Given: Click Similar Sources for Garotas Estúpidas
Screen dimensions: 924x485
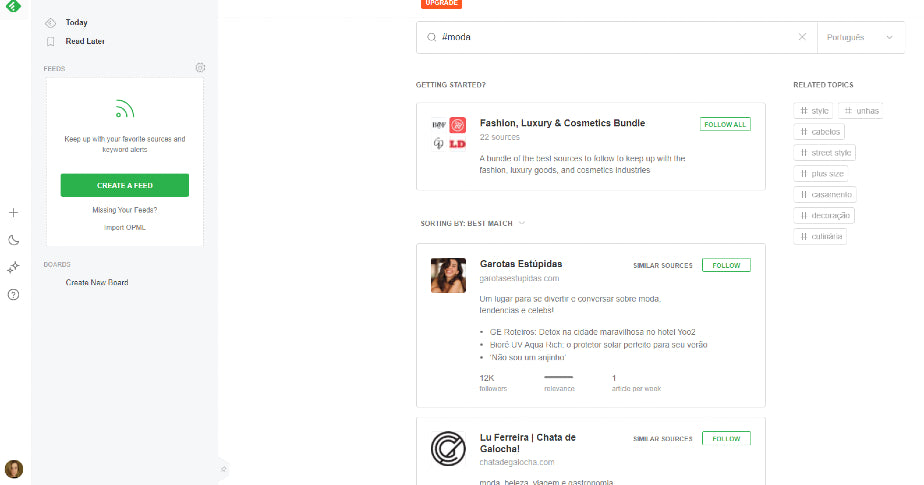Looking at the screenshot, I should pos(662,266).
